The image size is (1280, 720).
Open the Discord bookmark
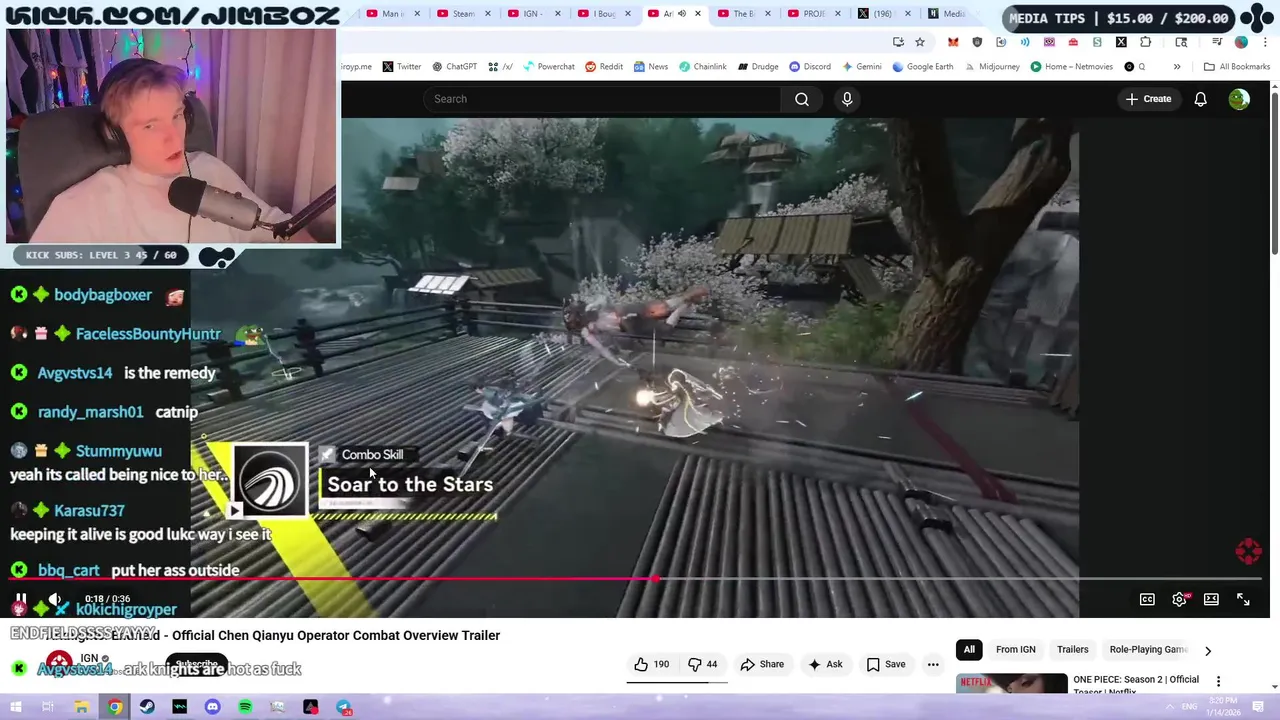pos(810,67)
